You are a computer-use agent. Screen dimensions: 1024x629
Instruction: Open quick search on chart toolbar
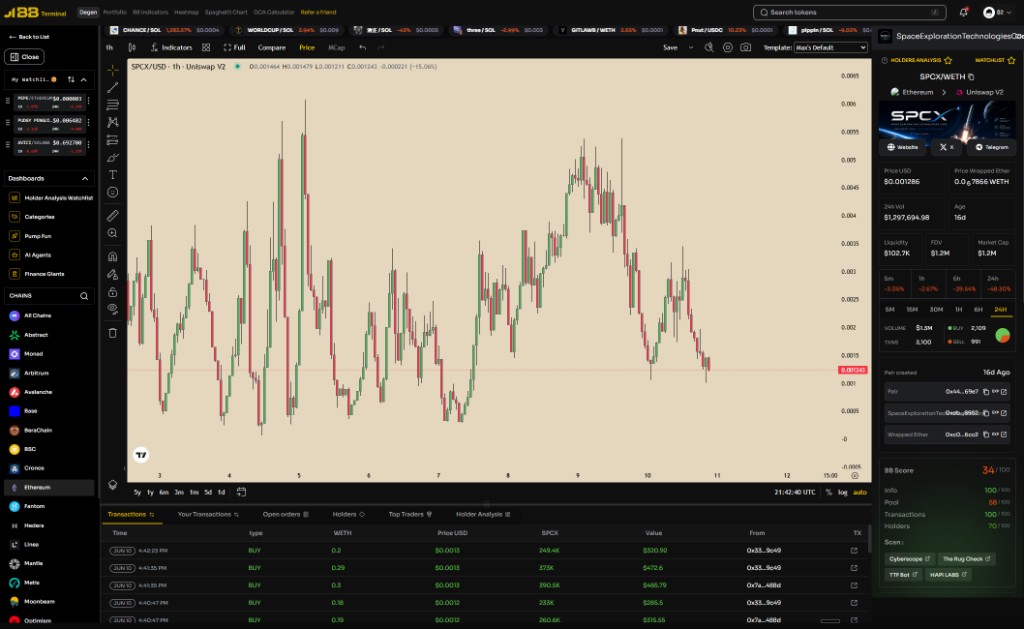click(709, 47)
